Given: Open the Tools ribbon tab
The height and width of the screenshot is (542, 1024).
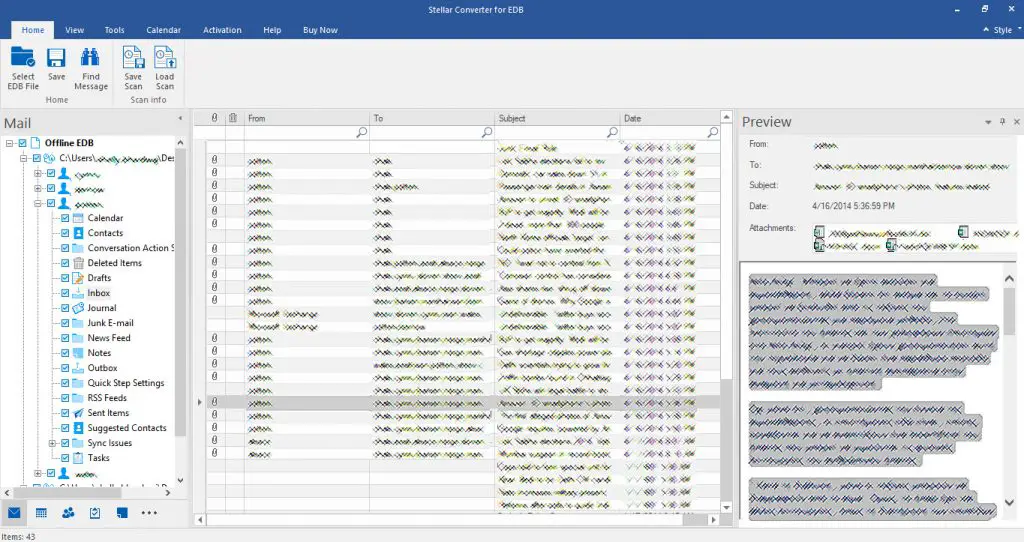Looking at the screenshot, I should 114,30.
